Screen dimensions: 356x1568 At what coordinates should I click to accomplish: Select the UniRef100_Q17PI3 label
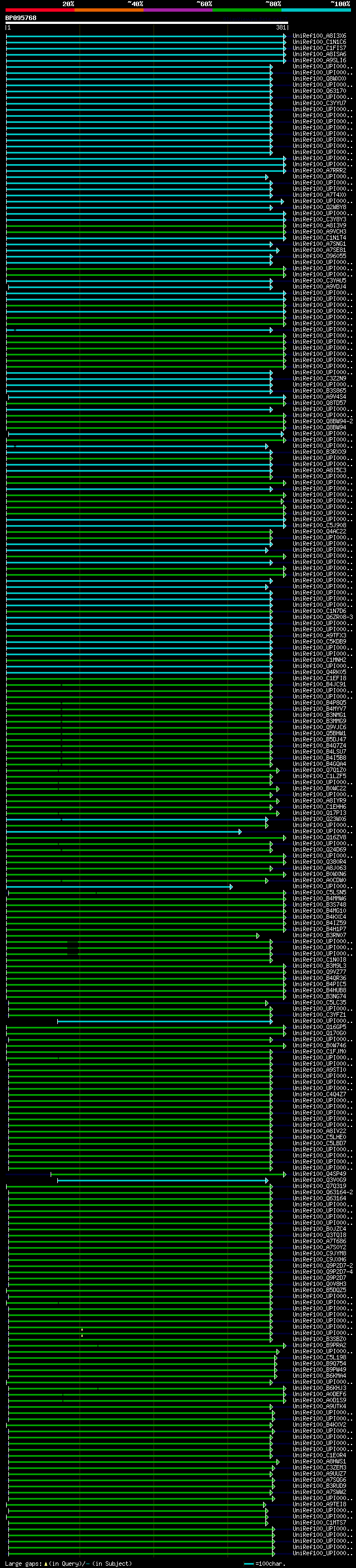[319, 813]
